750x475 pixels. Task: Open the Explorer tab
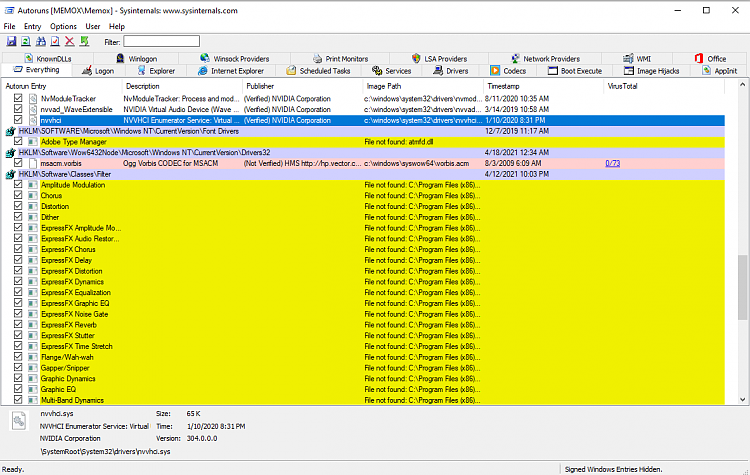[x=156, y=71]
